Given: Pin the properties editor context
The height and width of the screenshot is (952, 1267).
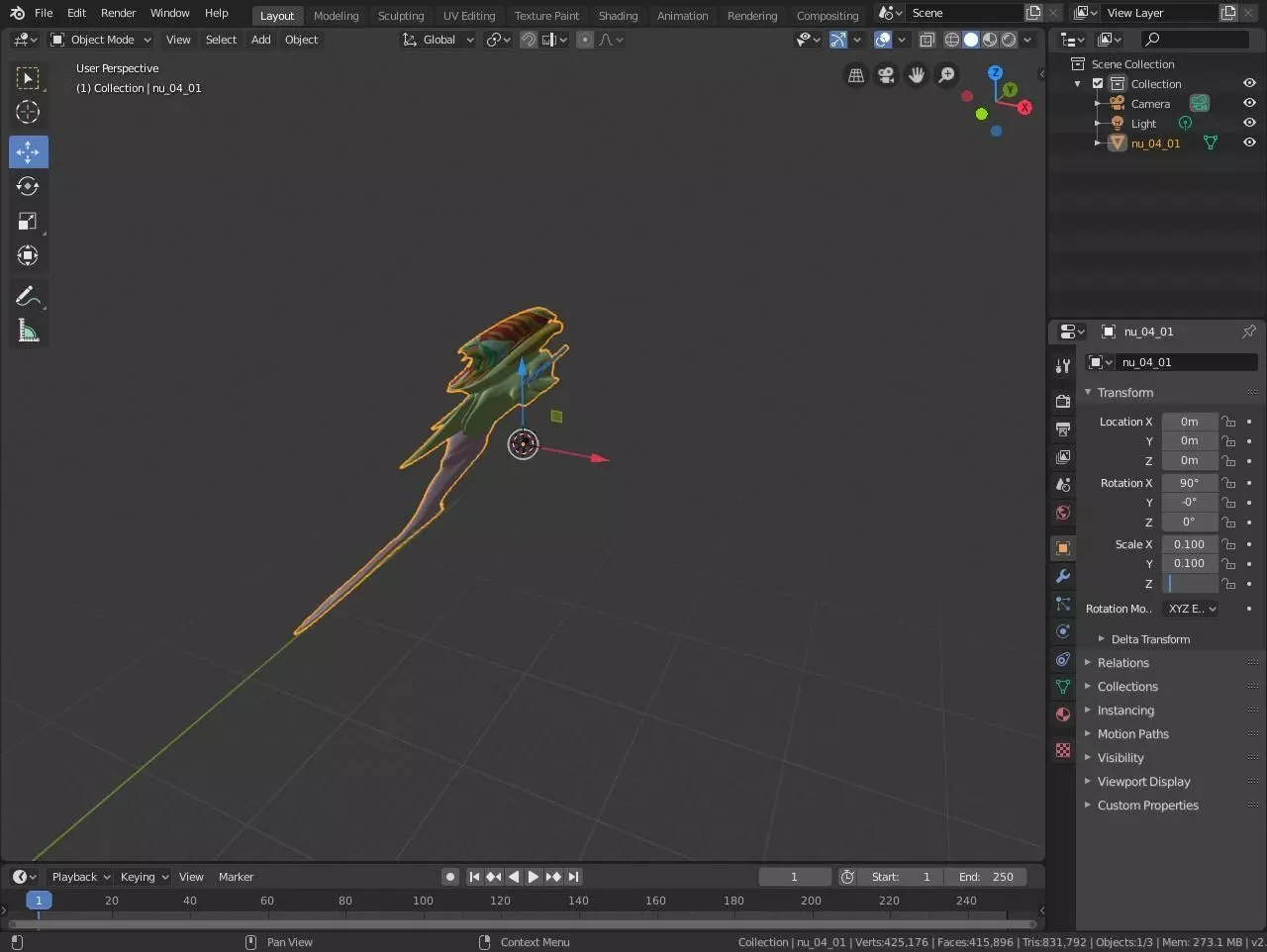Looking at the screenshot, I should point(1249,332).
